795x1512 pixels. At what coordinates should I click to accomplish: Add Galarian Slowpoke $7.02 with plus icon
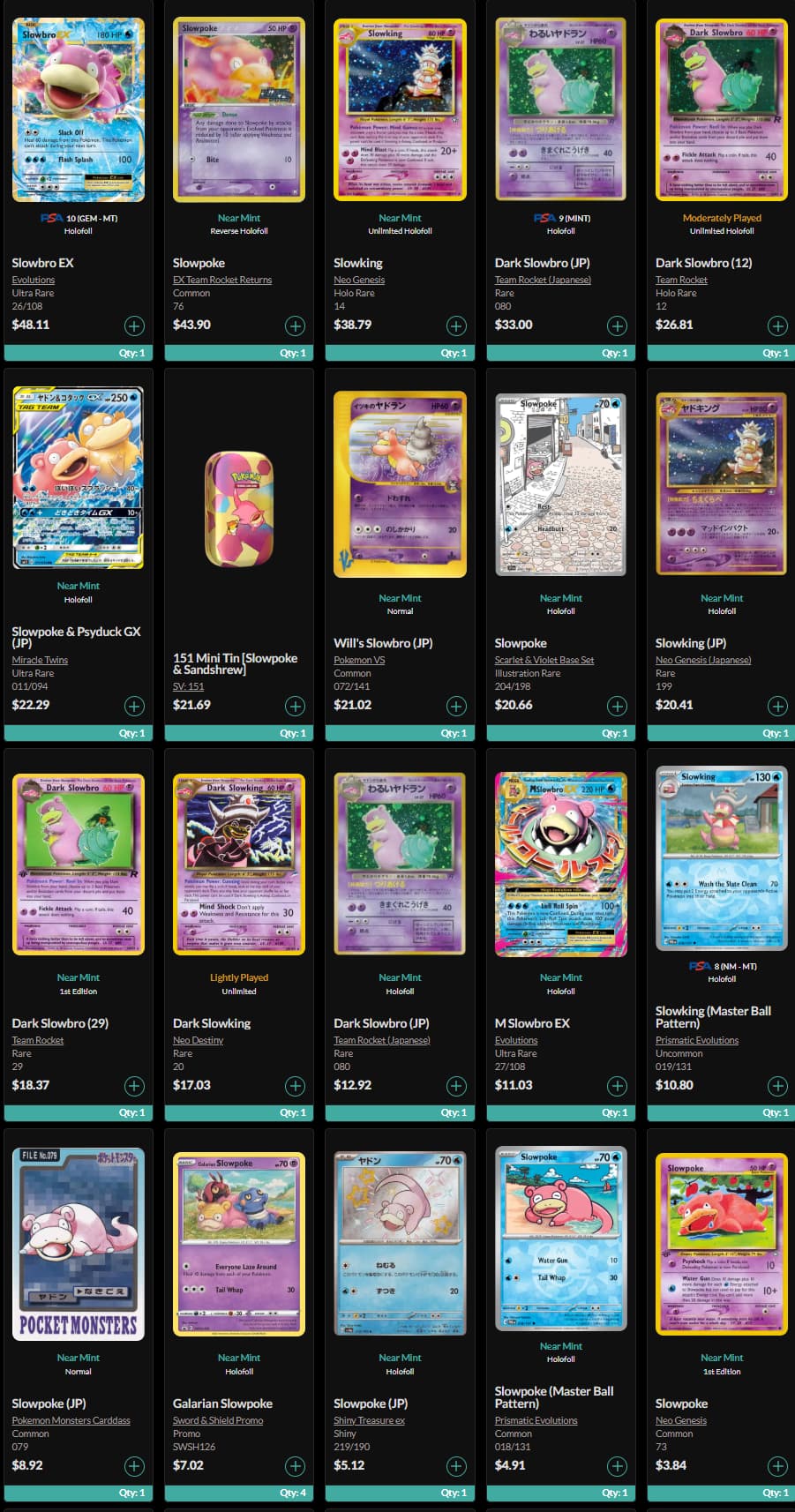point(295,1466)
